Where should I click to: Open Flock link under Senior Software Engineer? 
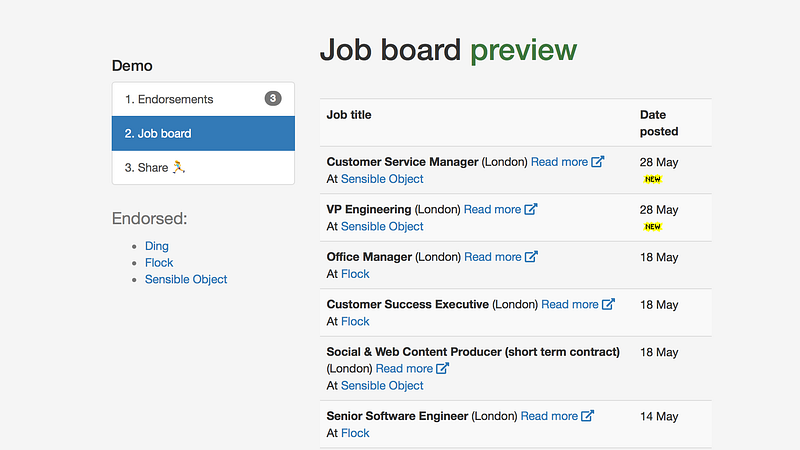pos(355,433)
